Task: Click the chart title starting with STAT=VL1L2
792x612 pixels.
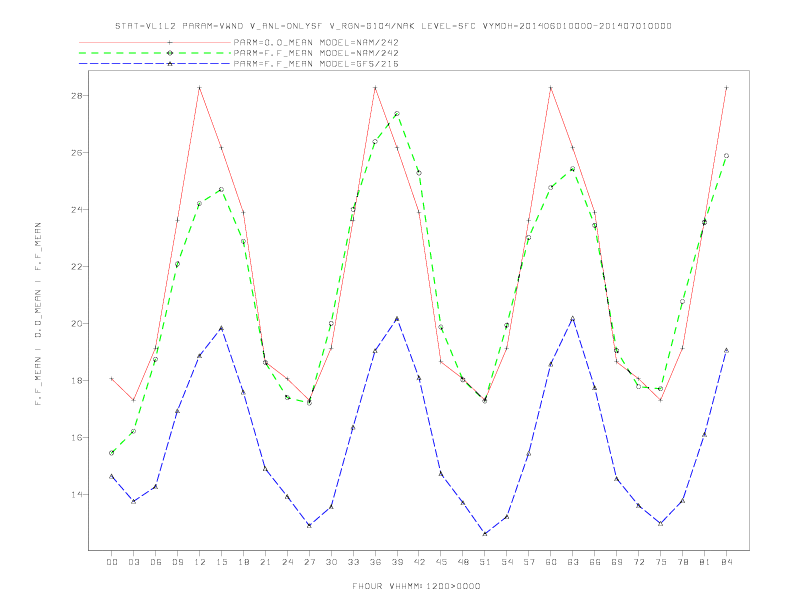Action: point(393,26)
